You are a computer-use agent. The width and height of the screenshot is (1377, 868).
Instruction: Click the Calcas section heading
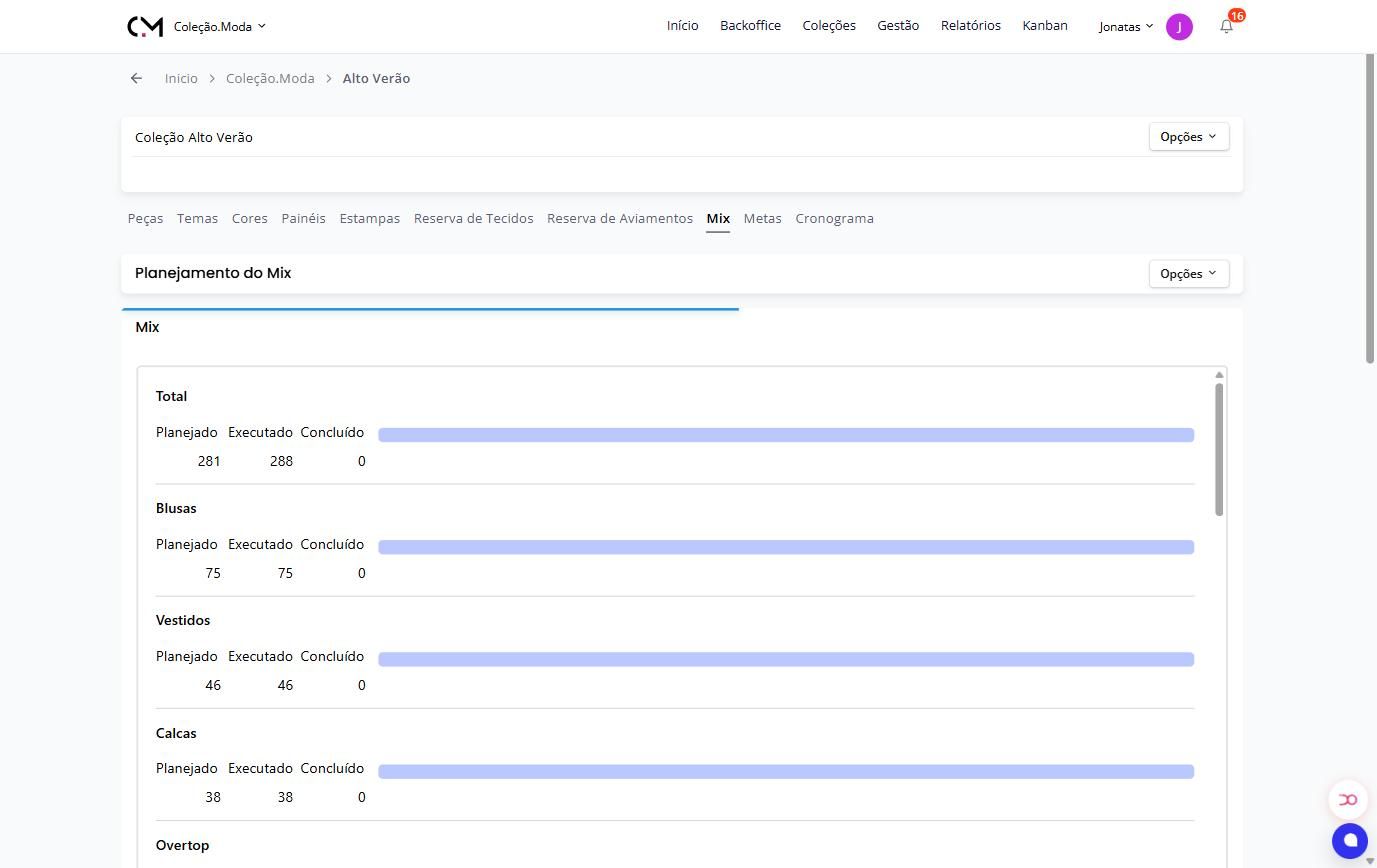click(x=176, y=734)
